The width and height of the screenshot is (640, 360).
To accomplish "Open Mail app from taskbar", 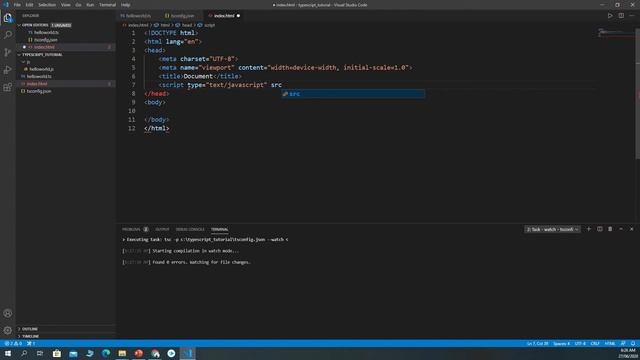I will [x=73, y=353].
